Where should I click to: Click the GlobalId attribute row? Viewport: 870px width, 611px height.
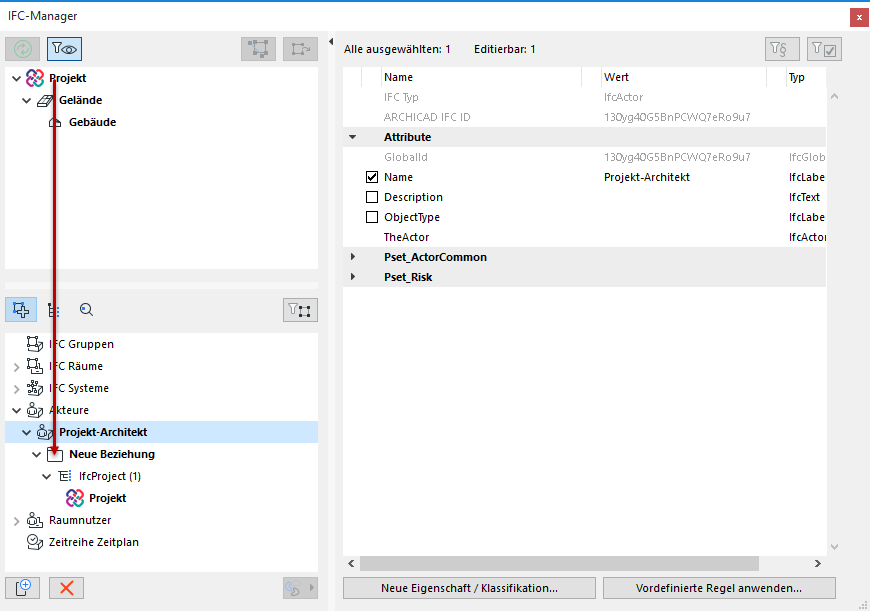pyautogui.click(x=584, y=157)
